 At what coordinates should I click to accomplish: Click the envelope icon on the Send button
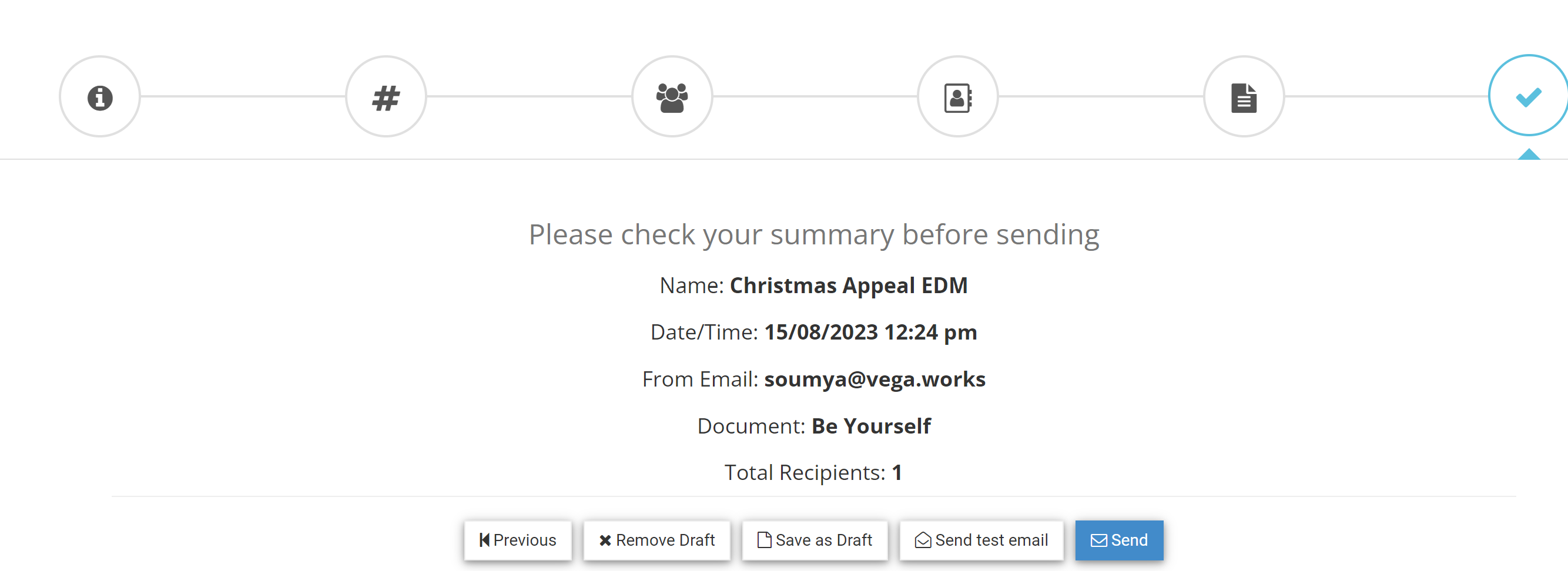[1098, 540]
